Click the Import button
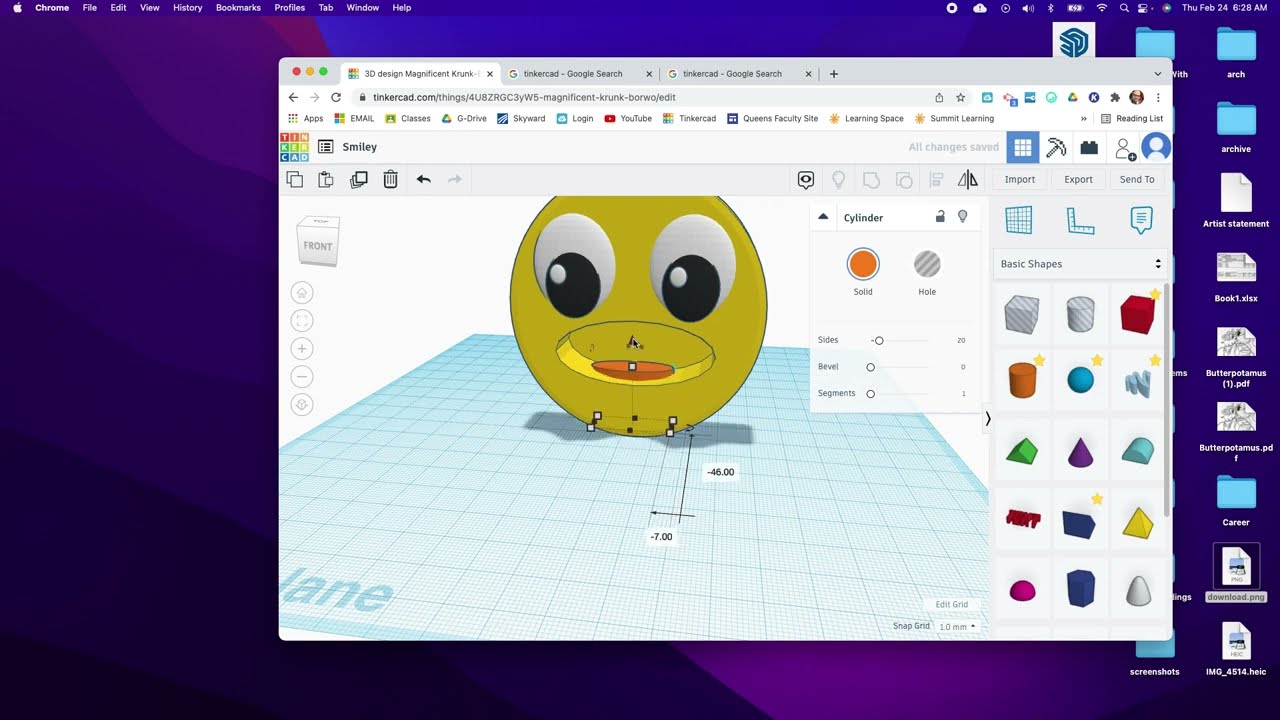This screenshot has width=1280, height=720. [1020, 179]
